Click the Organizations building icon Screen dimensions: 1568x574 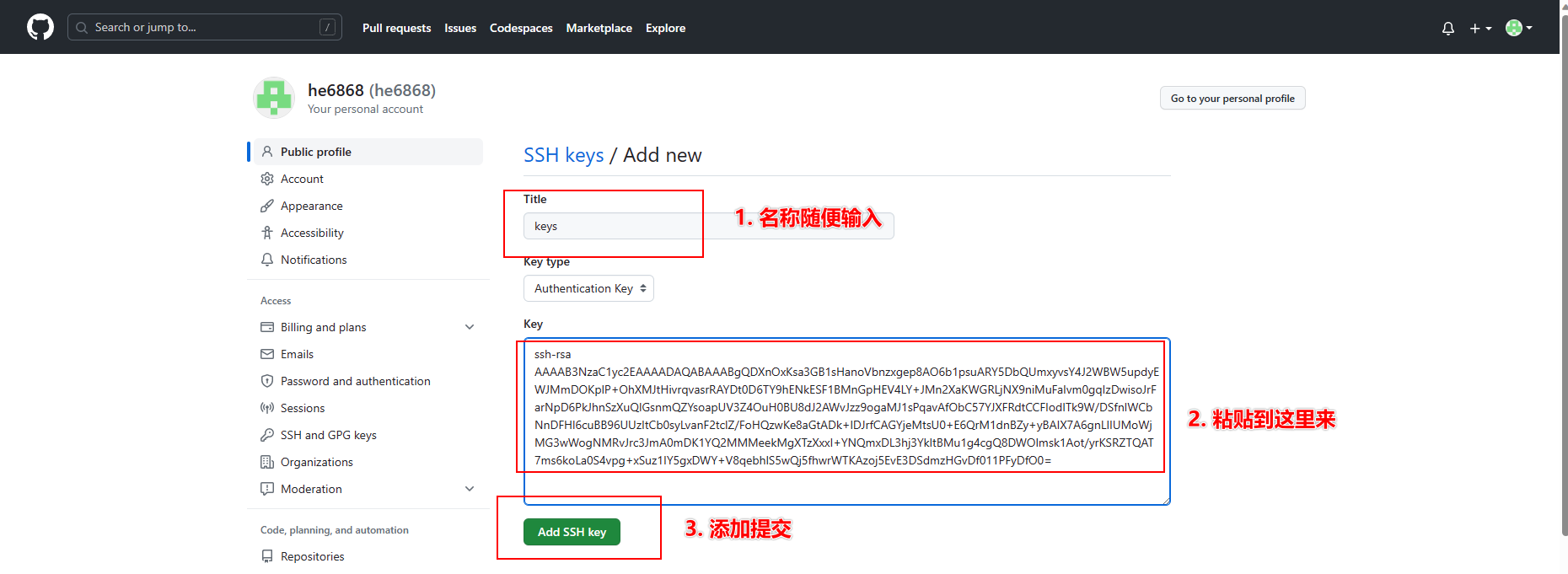[x=267, y=462]
